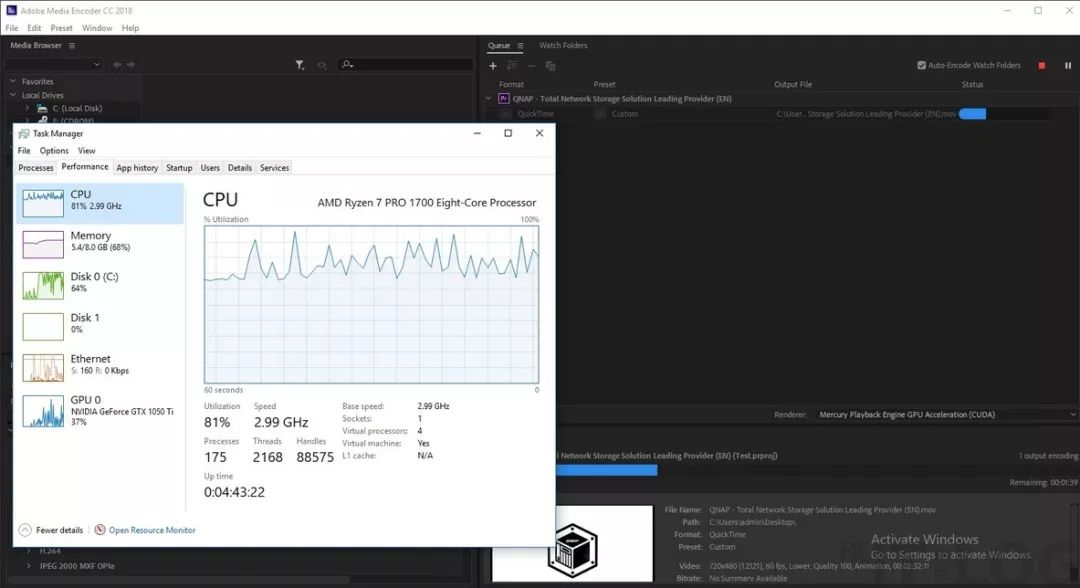Open the Queue panel menu icon

tap(520, 45)
